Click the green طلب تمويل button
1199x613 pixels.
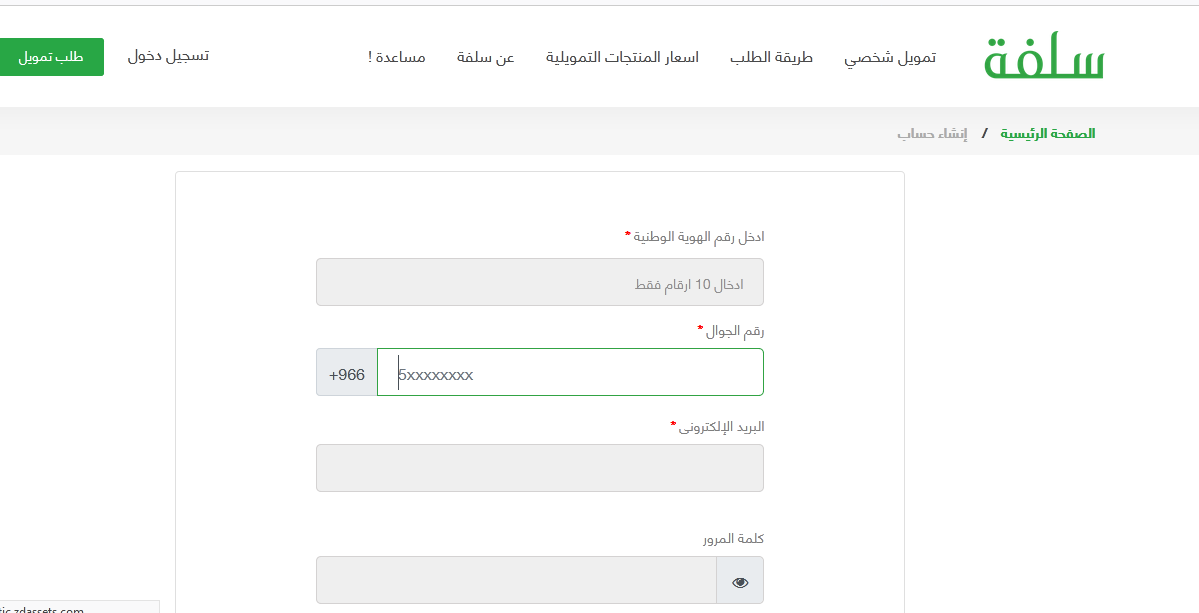(50, 57)
